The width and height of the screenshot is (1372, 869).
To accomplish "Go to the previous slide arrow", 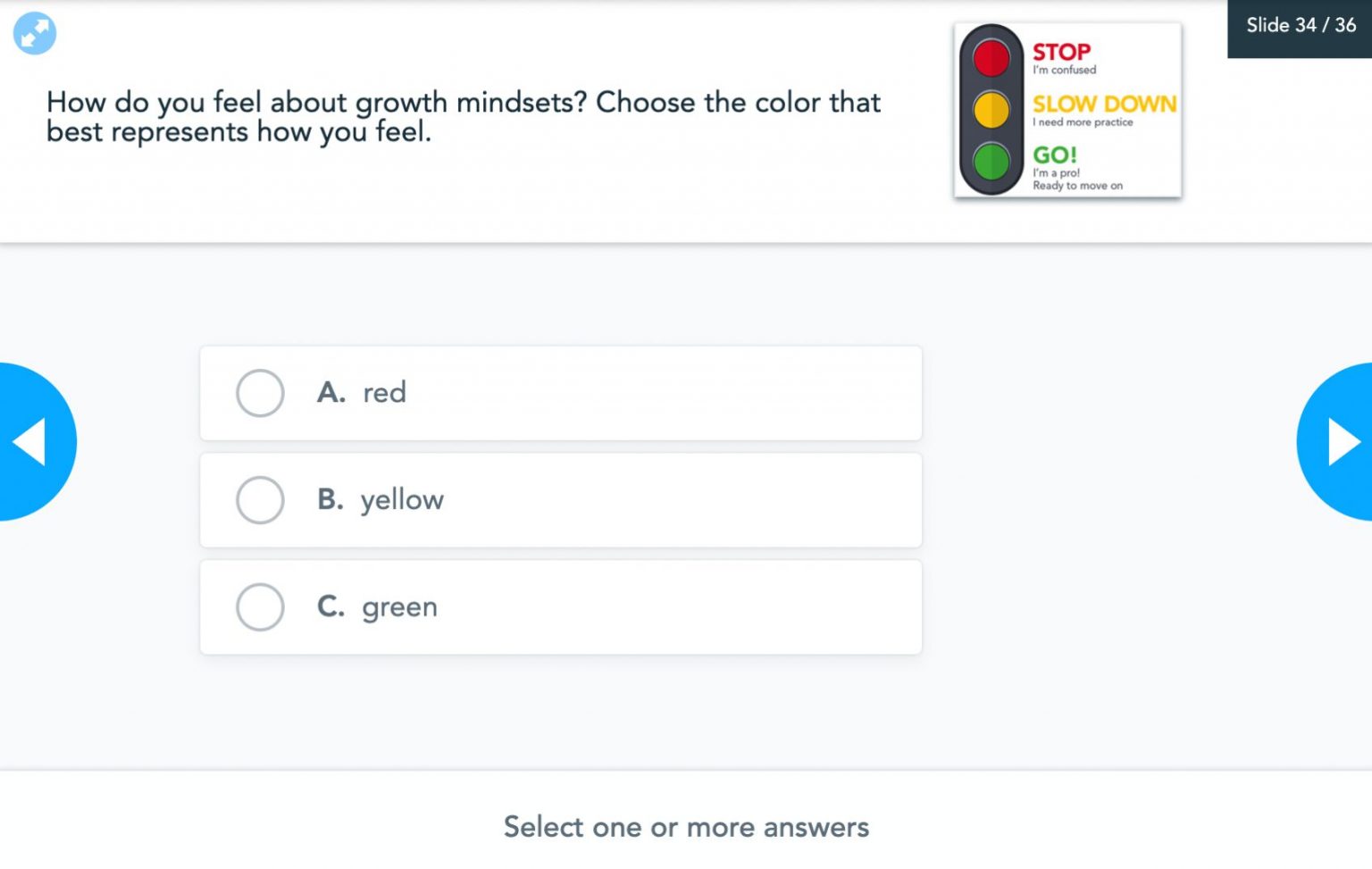I will (x=32, y=441).
